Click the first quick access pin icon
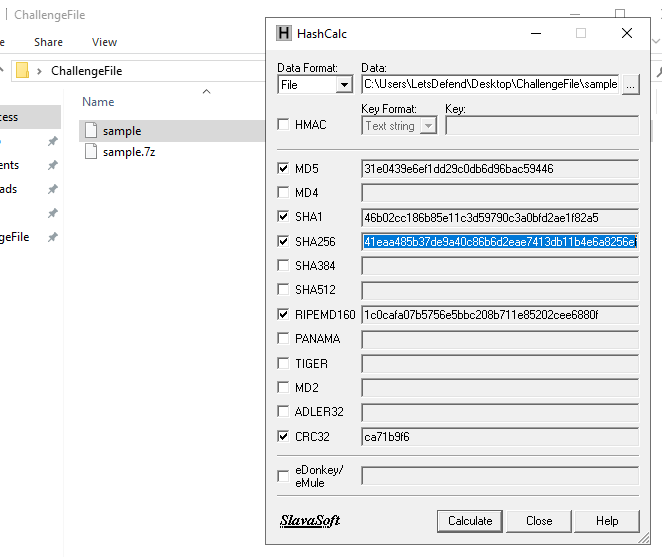Viewport: 662px width, 557px height. click(x=53, y=142)
